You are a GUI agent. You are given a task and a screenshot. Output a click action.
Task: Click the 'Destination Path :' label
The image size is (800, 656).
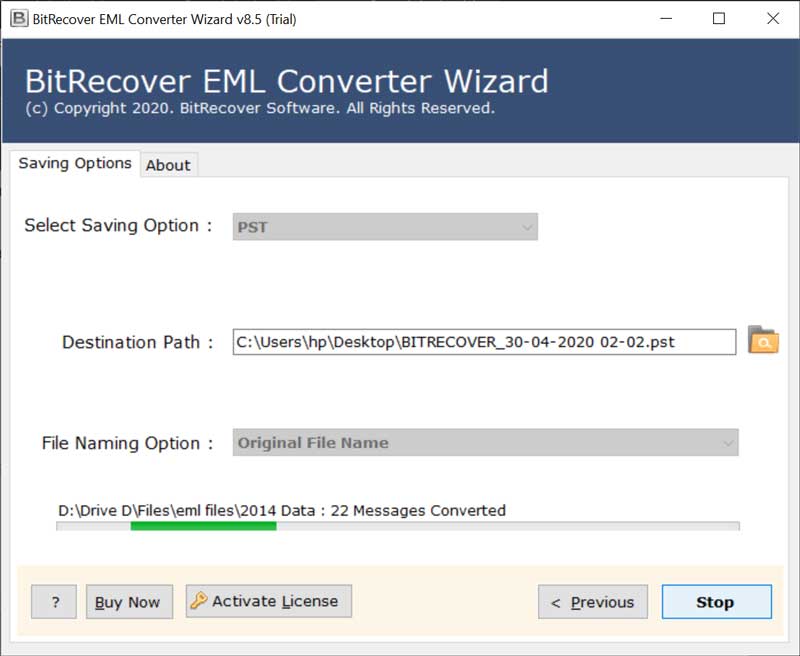tap(138, 342)
